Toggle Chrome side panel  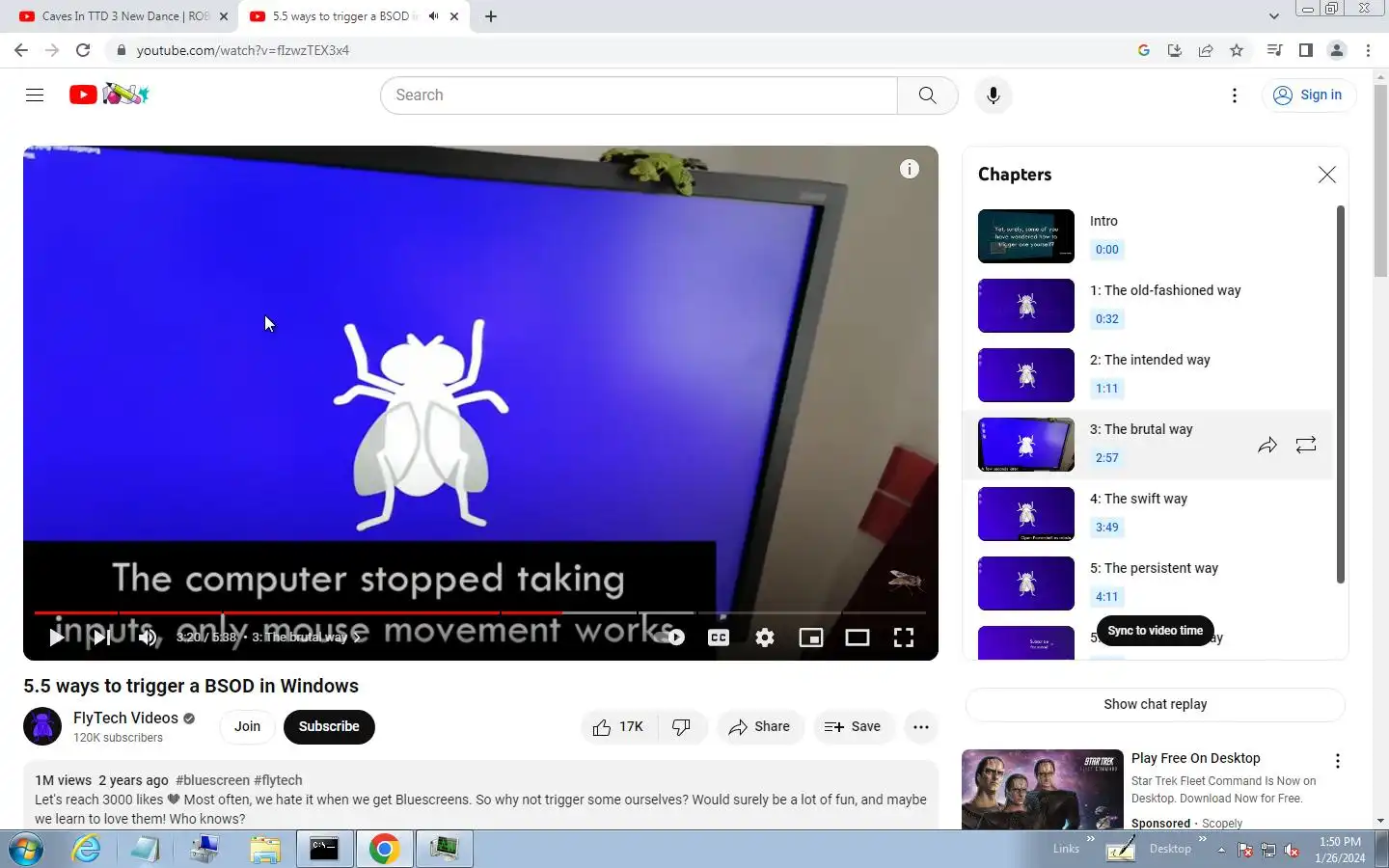(1306, 50)
